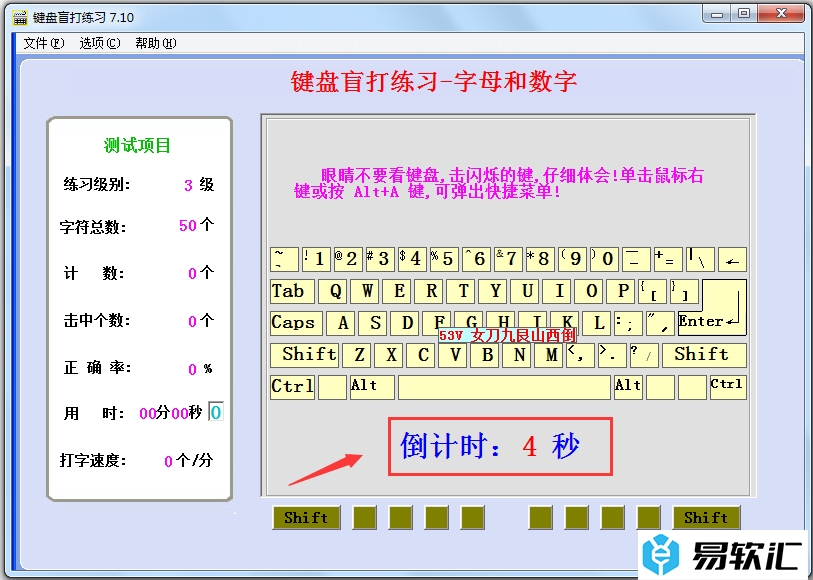Click the Caps key on virtual keyboard
This screenshot has height=580, width=813.
click(x=297, y=323)
